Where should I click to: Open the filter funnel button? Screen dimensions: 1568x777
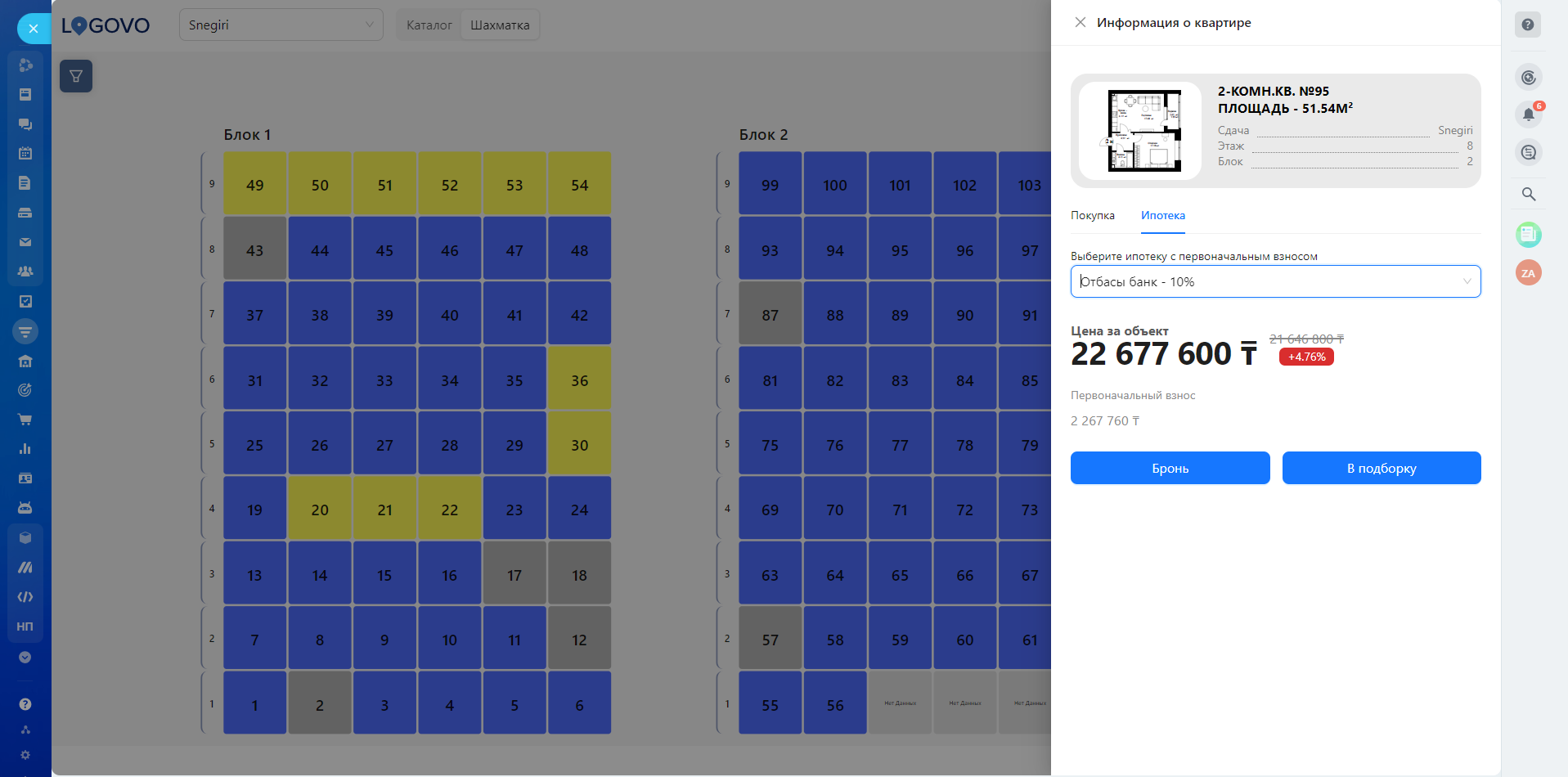(76, 76)
